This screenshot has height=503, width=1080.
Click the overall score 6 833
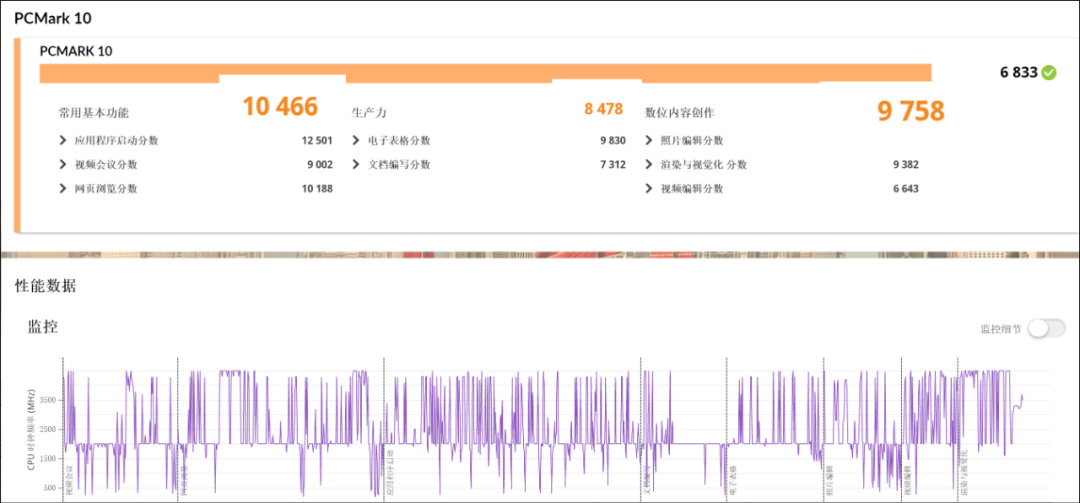point(1018,72)
